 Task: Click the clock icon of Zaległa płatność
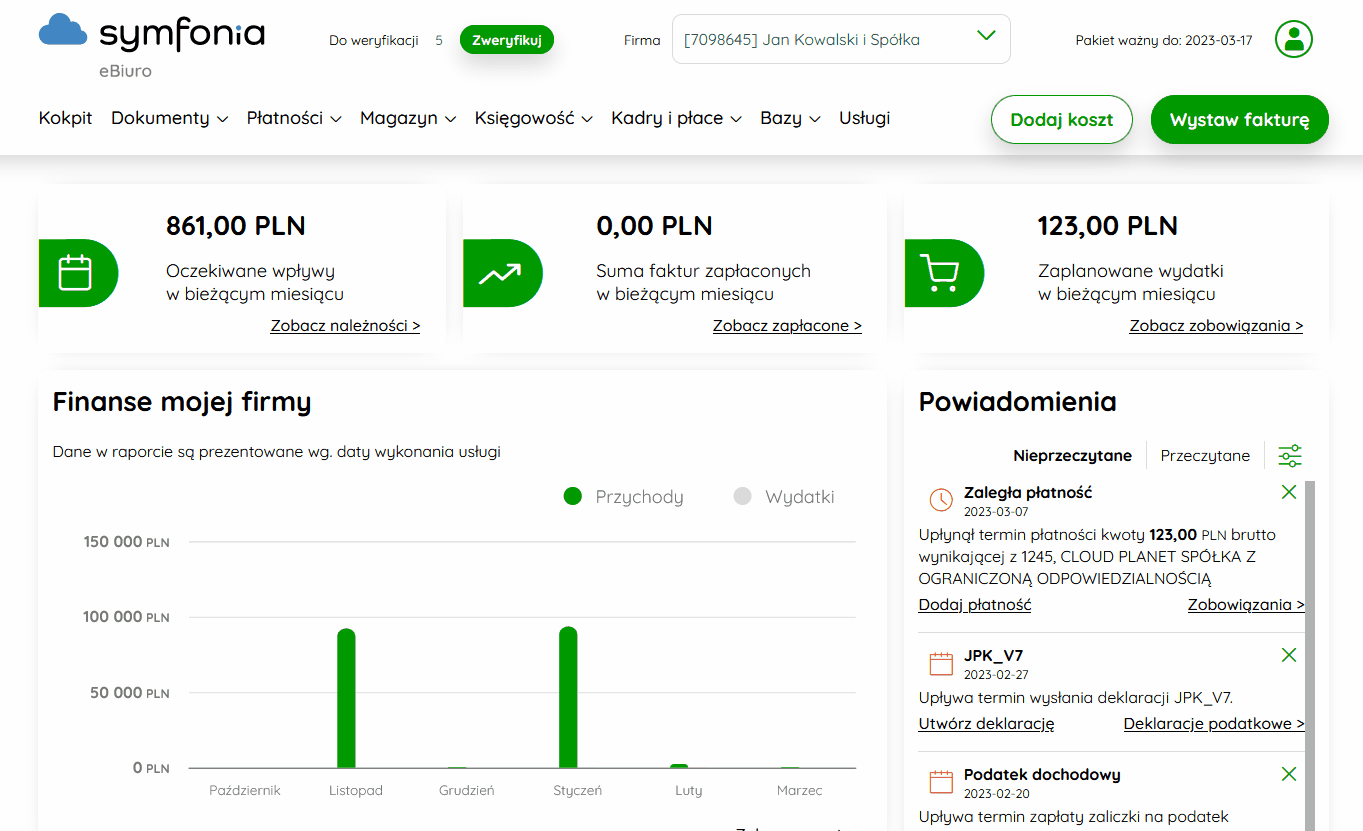(x=941, y=500)
